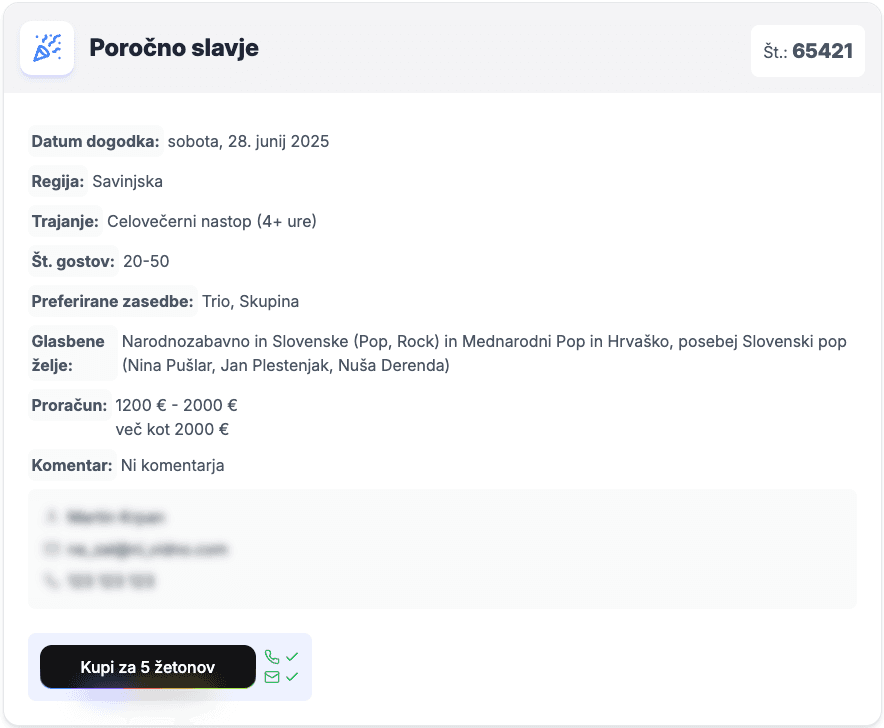Click the blurred envelope icon in contact box

pyautogui.click(x=50, y=549)
